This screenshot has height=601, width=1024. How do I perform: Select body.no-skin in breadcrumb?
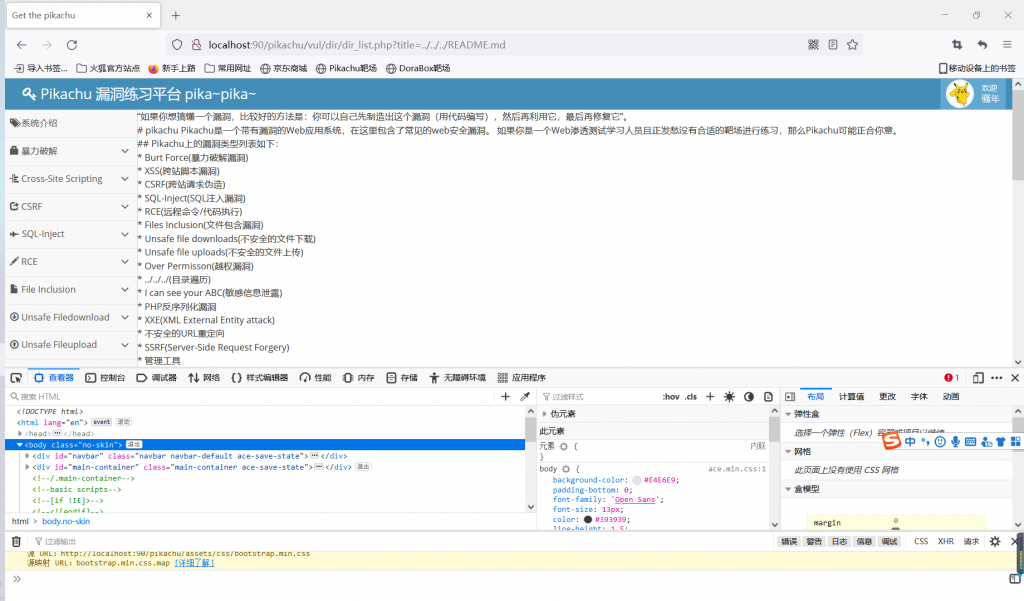(66, 521)
